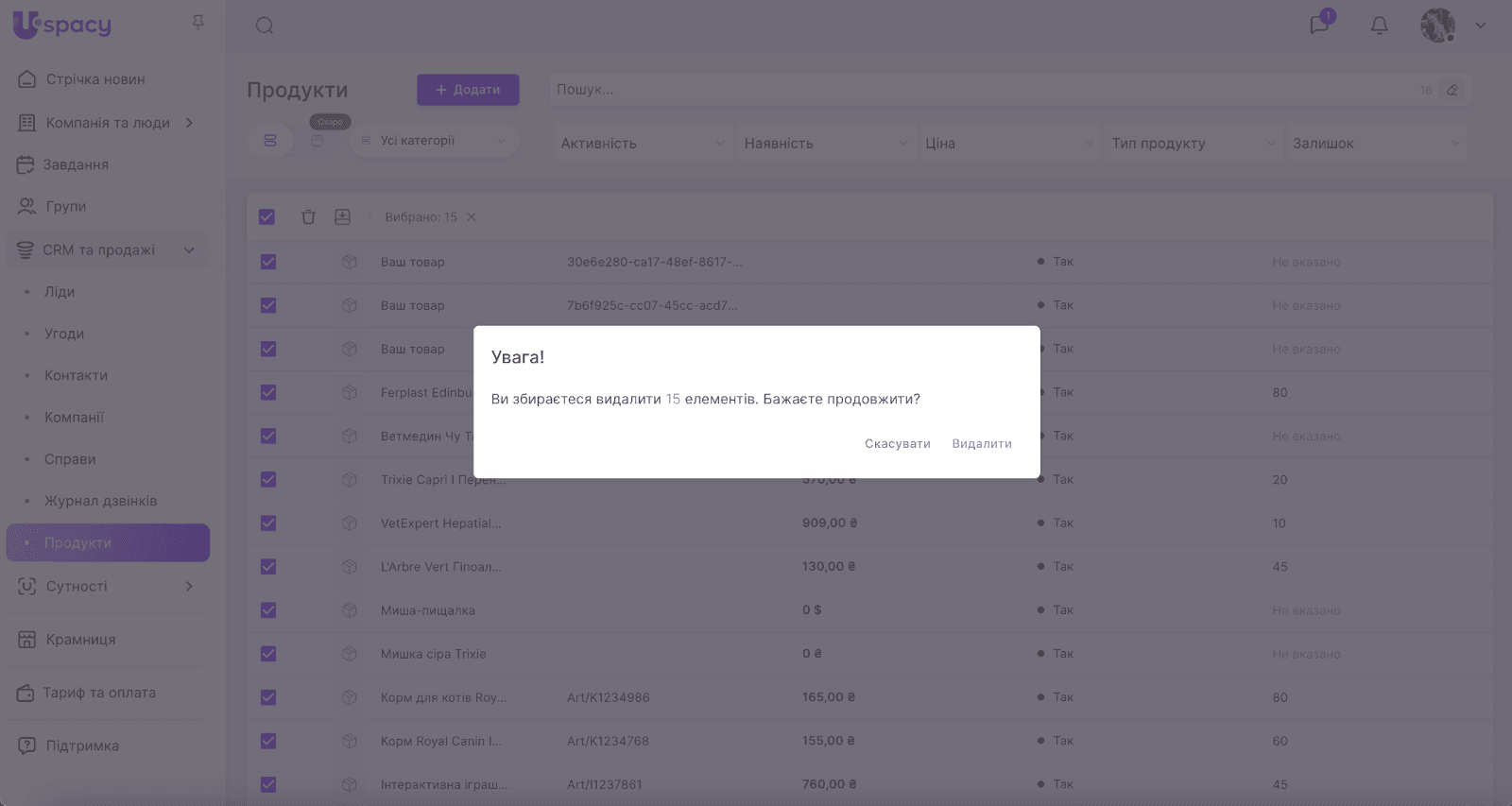Confirm deletion with Видалити button
Image resolution: width=1512 pixels, height=806 pixels.
(x=981, y=444)
